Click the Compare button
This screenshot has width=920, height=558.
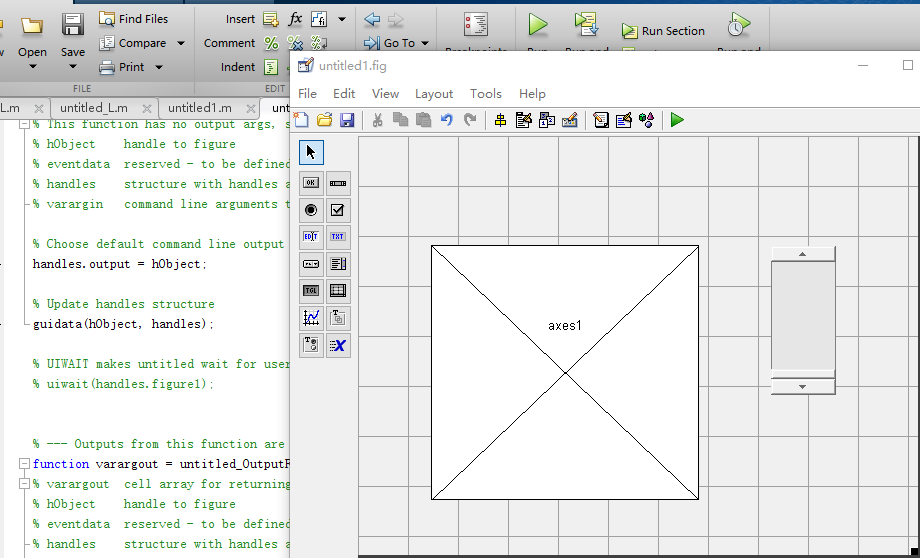click(133, 43)
